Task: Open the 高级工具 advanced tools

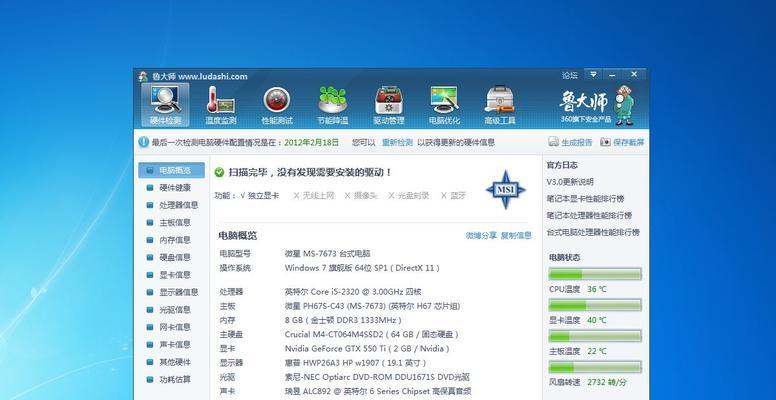Action: click(x=500, y=105)
